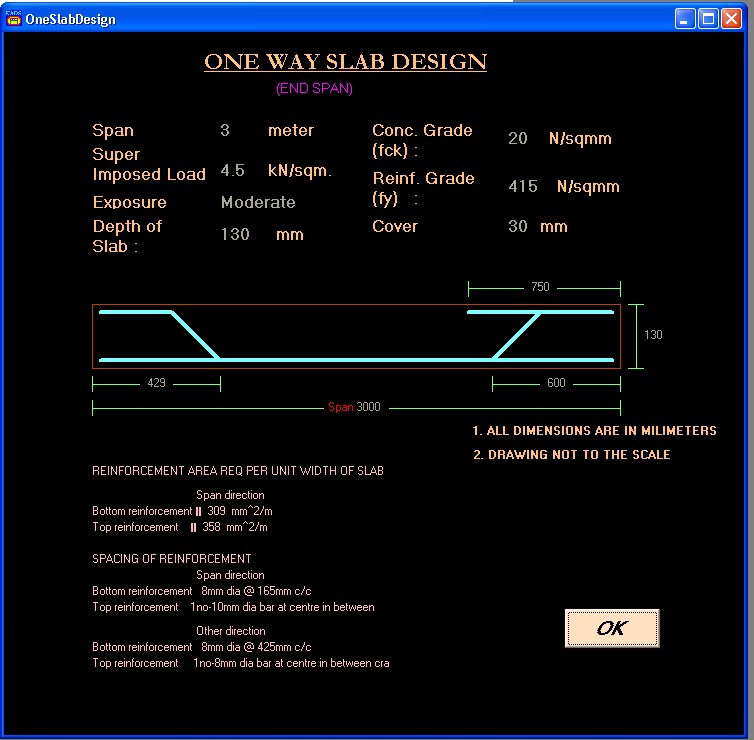Close the OneSlabDesign window
Viewport: 754px width, 740px height.
point(731,19)
